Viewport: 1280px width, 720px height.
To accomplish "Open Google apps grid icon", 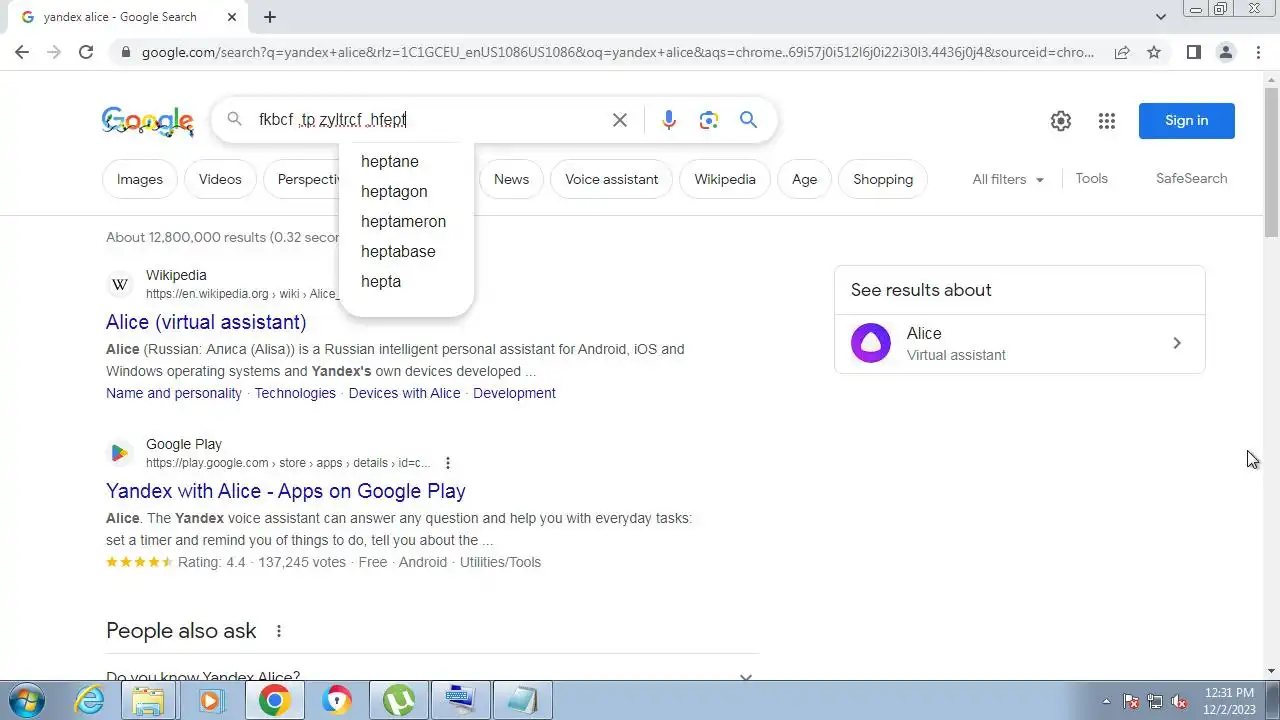I will click(x=1106, y=121).
